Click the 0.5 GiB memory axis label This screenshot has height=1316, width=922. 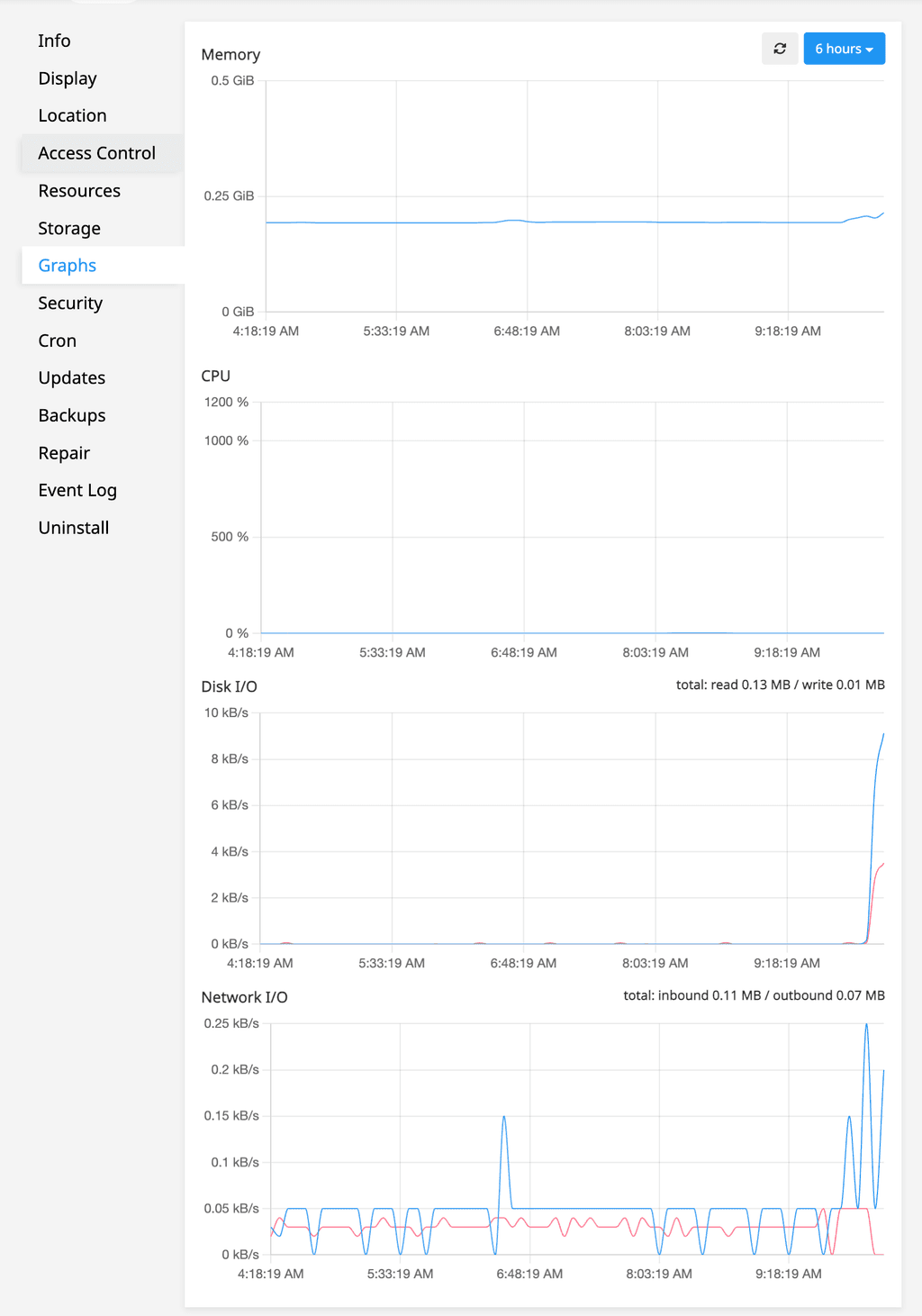point(232,80)
